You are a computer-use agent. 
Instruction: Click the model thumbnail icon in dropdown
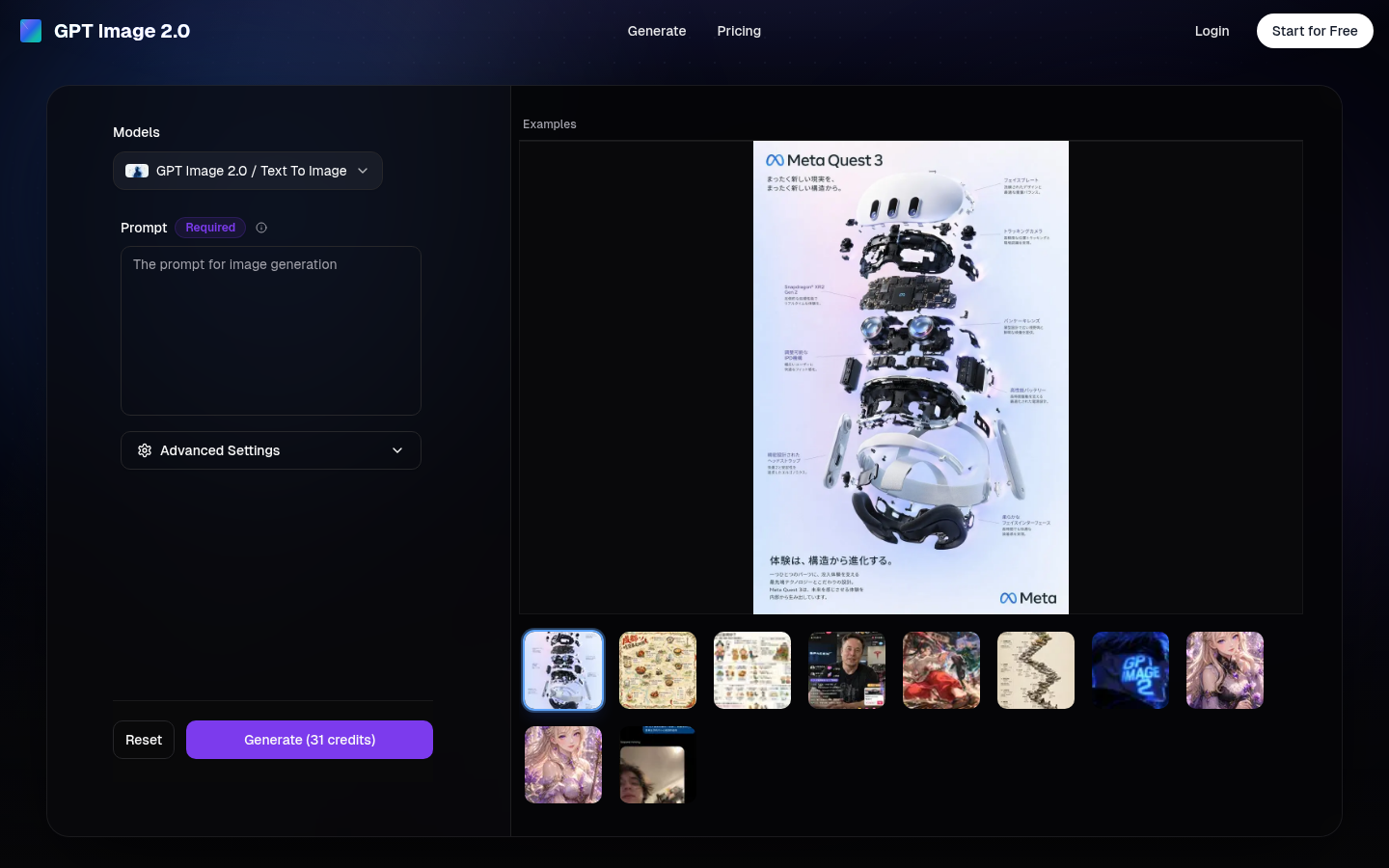click(137, 171)
